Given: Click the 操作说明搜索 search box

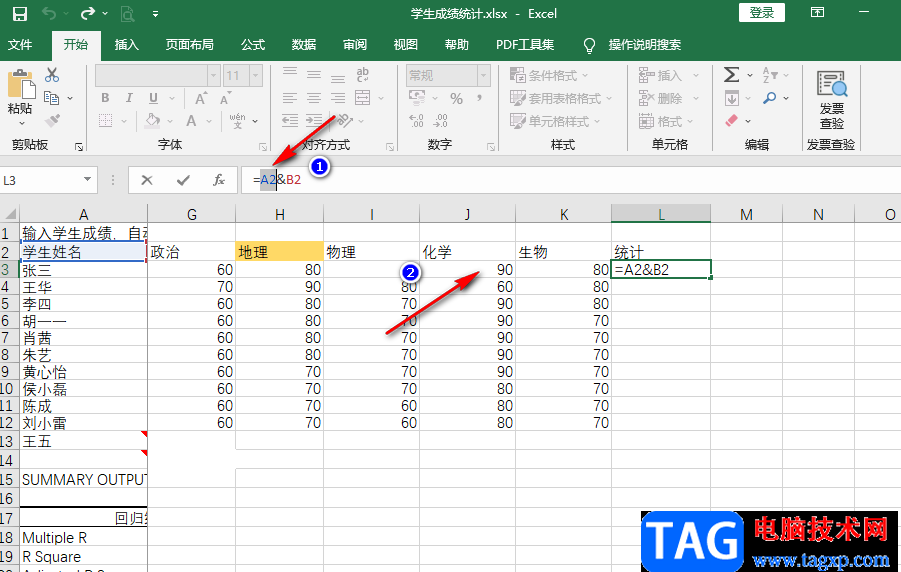Looking at the screenshot, I should pyautogui.click(x=644, y=45).
